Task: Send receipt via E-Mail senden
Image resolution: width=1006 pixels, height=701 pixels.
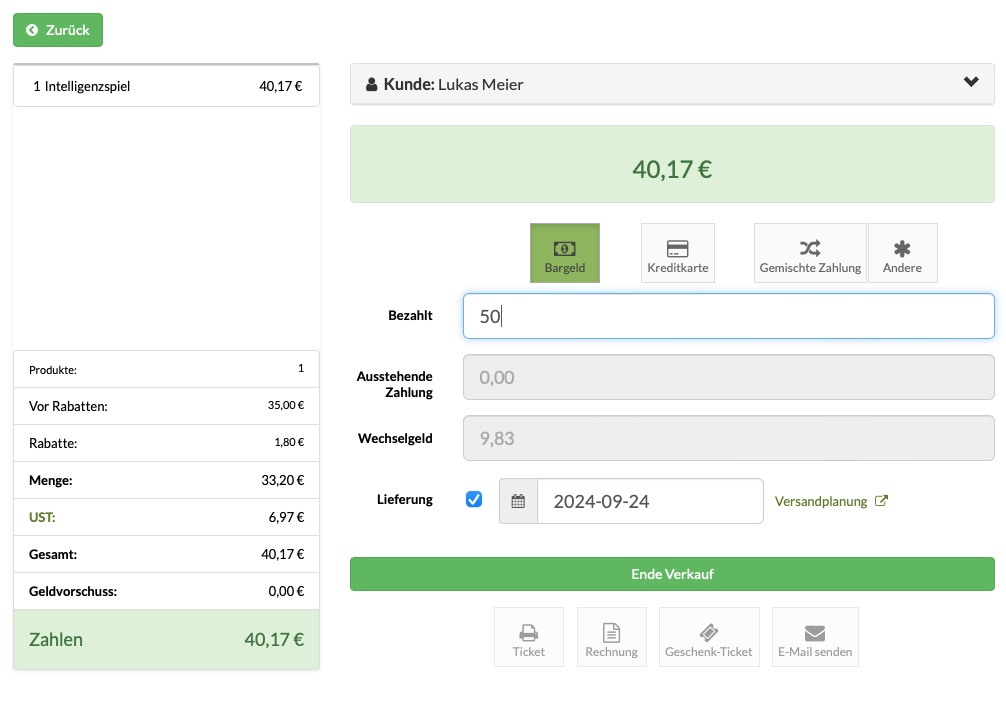Action: tap(815, 637)
